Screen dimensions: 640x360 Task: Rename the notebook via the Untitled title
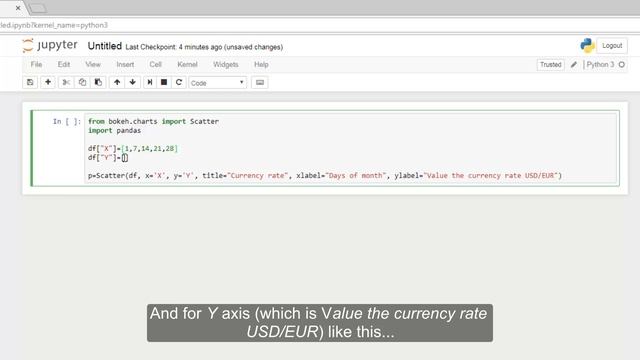(104, 46)
